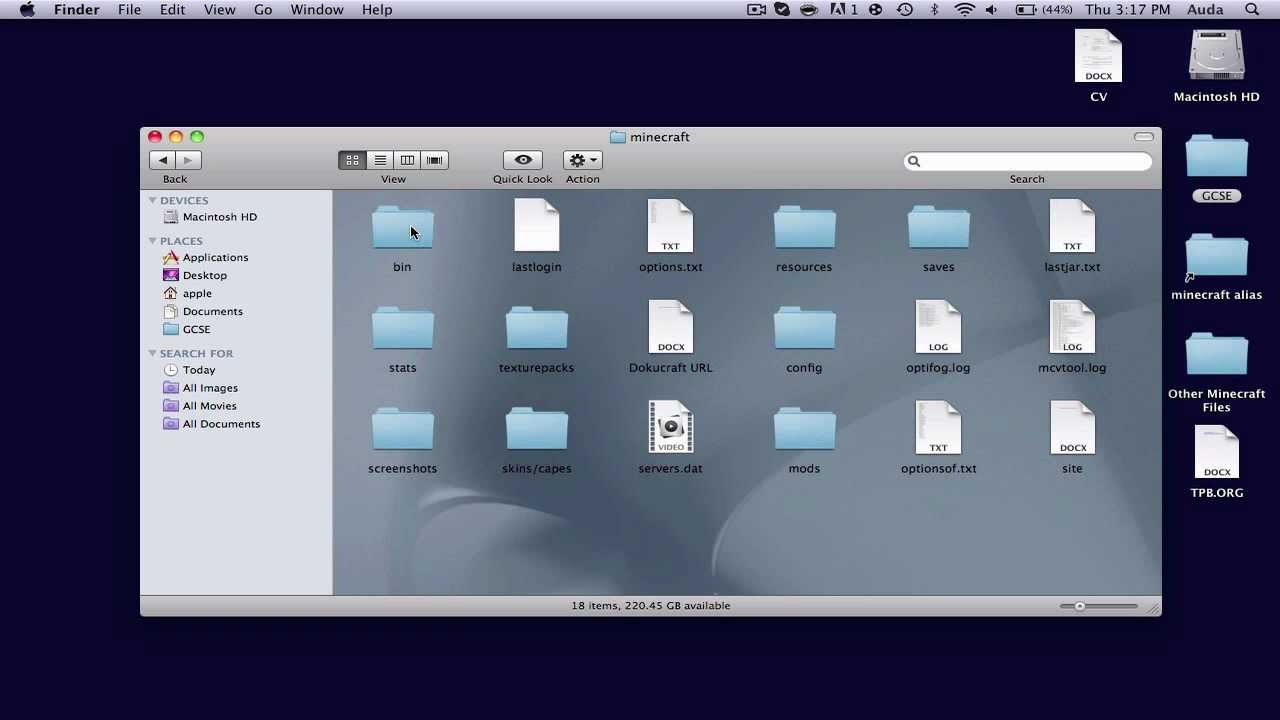Select the optionsof.txt file
1280x720 pixels.
(938, 428)
